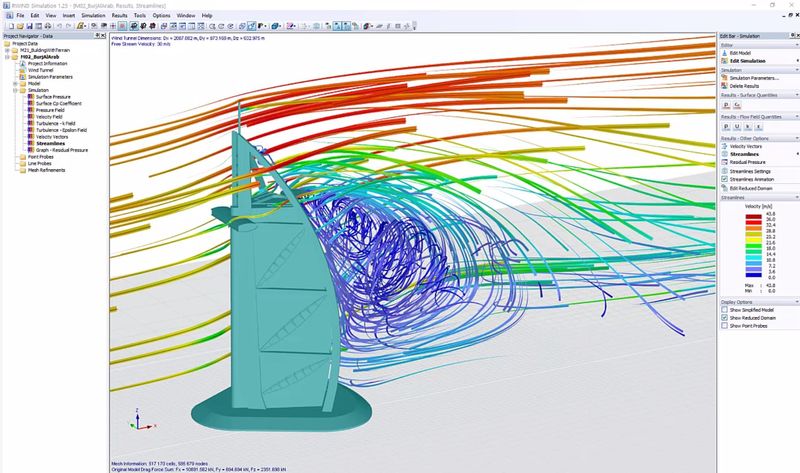Screen dimensions: 800x473
Task: Click the Pressure Field result in tree
Action: pyautogui.click(x=51, y=110)
